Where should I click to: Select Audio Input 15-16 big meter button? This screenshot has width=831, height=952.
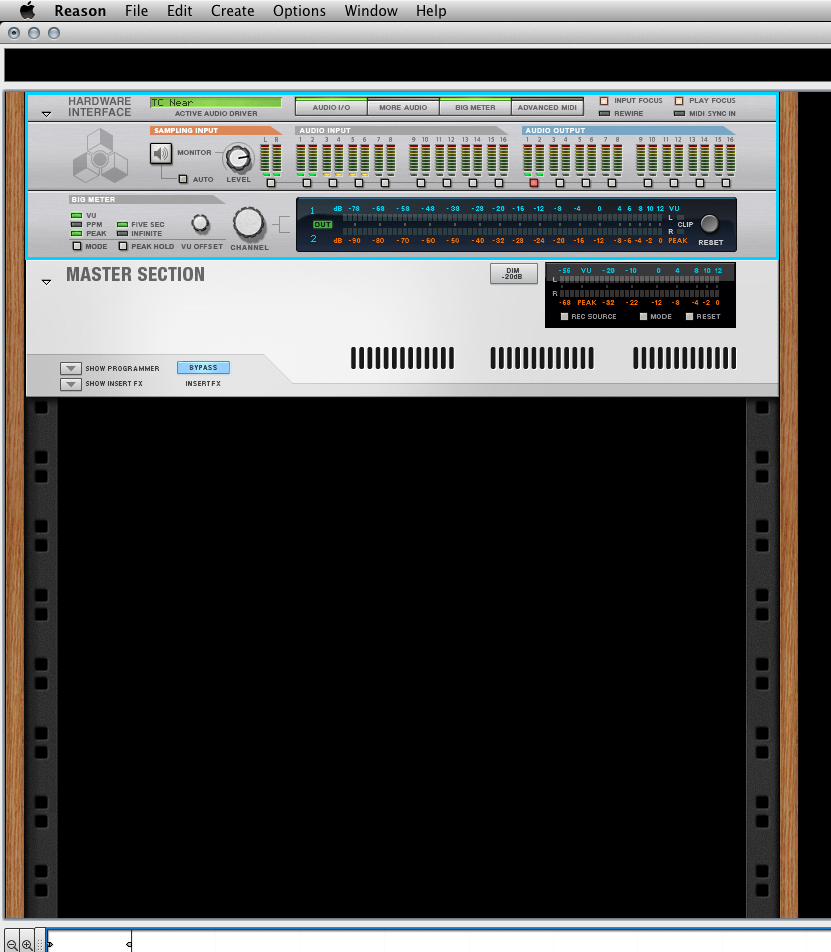click(x=499, y=183)
